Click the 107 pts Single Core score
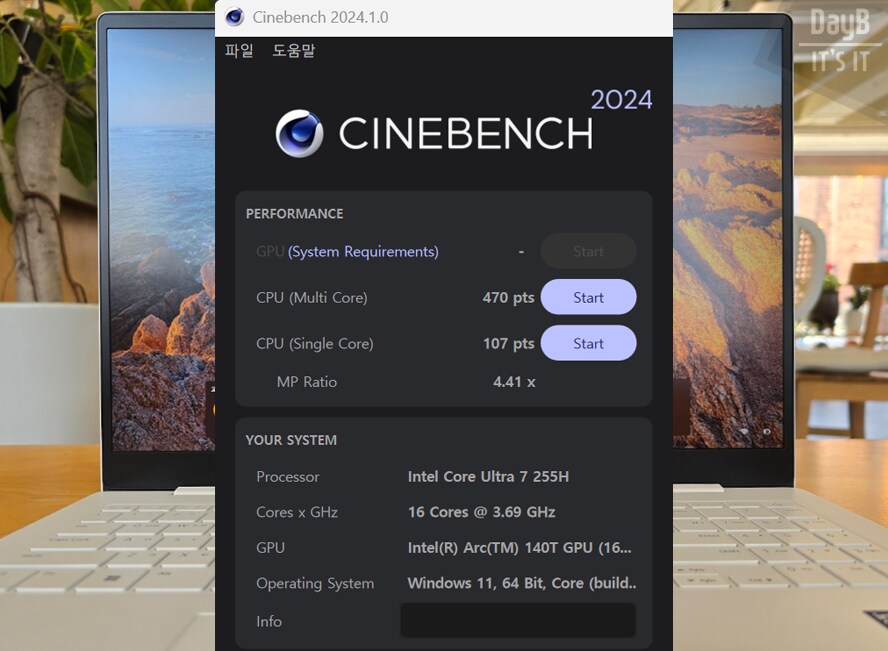Image resolution: width=888 pixels, height=651 pixels. click(508, 344)
